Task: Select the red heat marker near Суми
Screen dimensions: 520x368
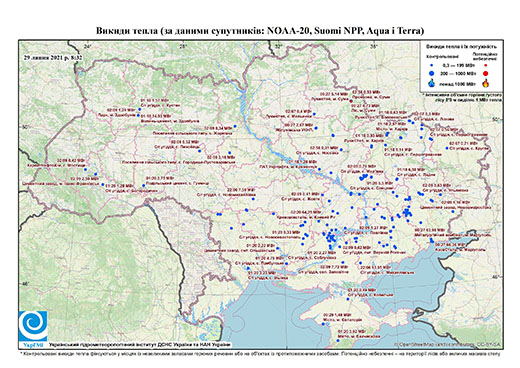Action: (351, 101)
